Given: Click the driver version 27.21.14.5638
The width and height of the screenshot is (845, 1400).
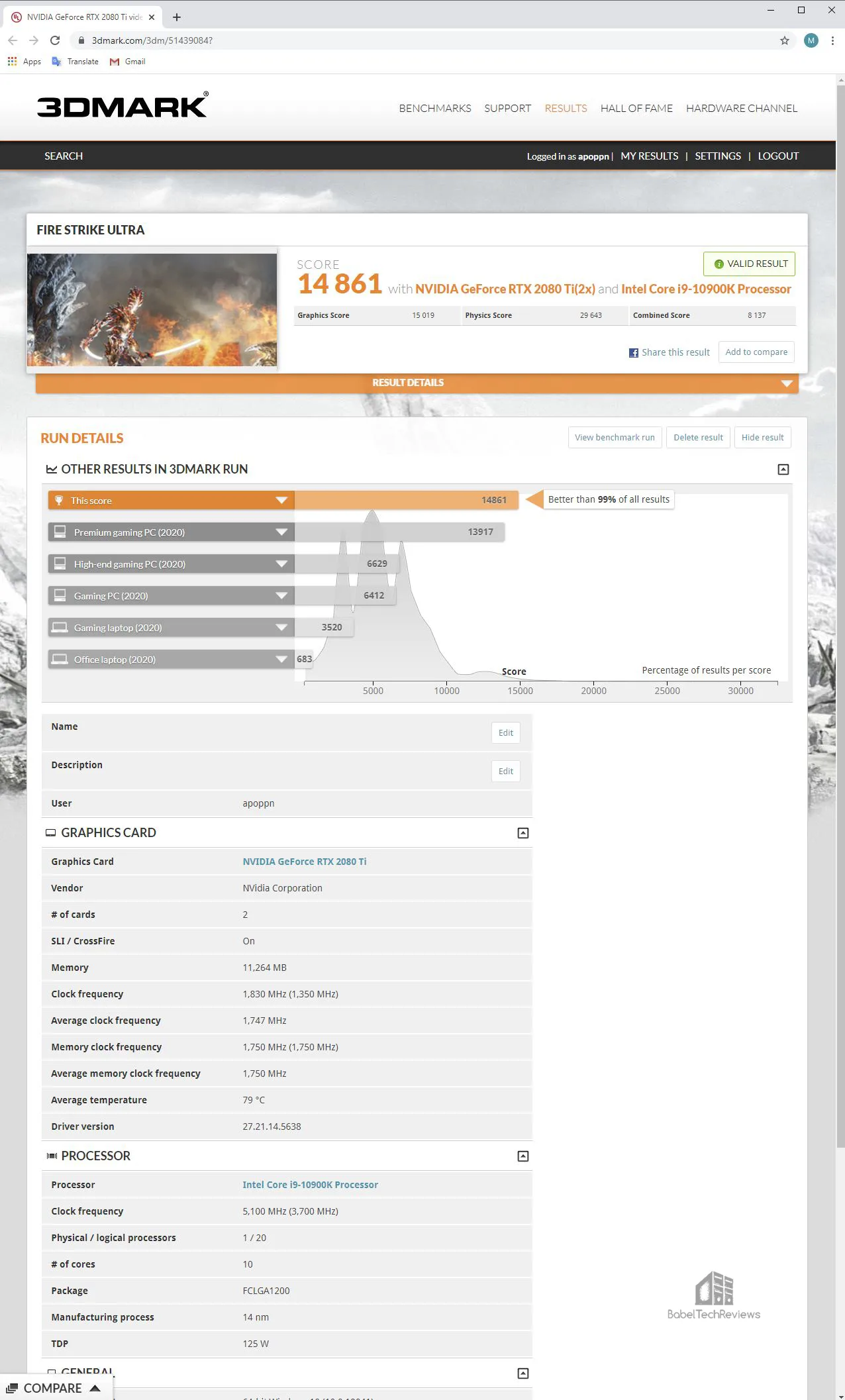Looking at the screenshot, I should [x=272, y=1126].
